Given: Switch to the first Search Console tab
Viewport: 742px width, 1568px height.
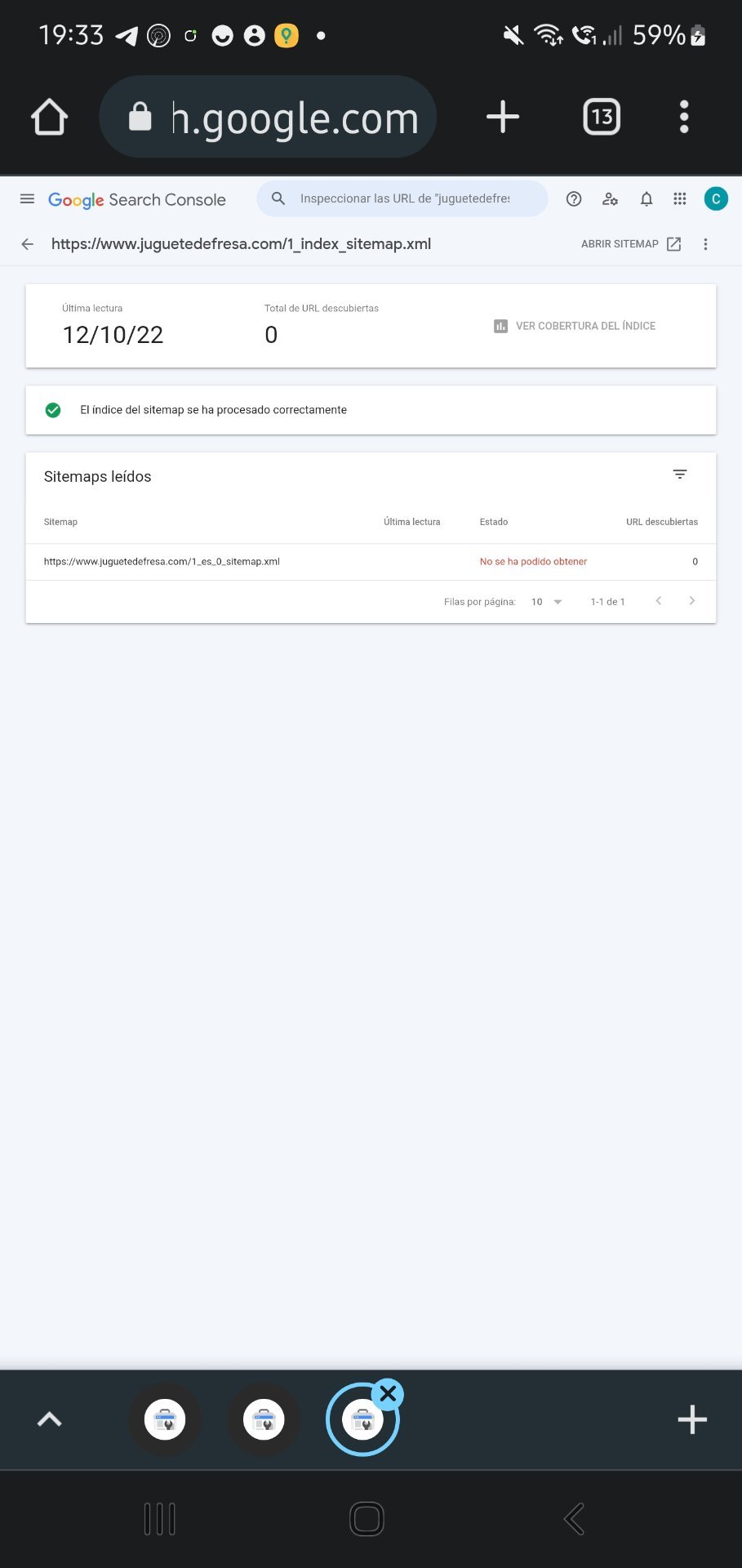Looking at the screenshot, I should (165, 1419).
